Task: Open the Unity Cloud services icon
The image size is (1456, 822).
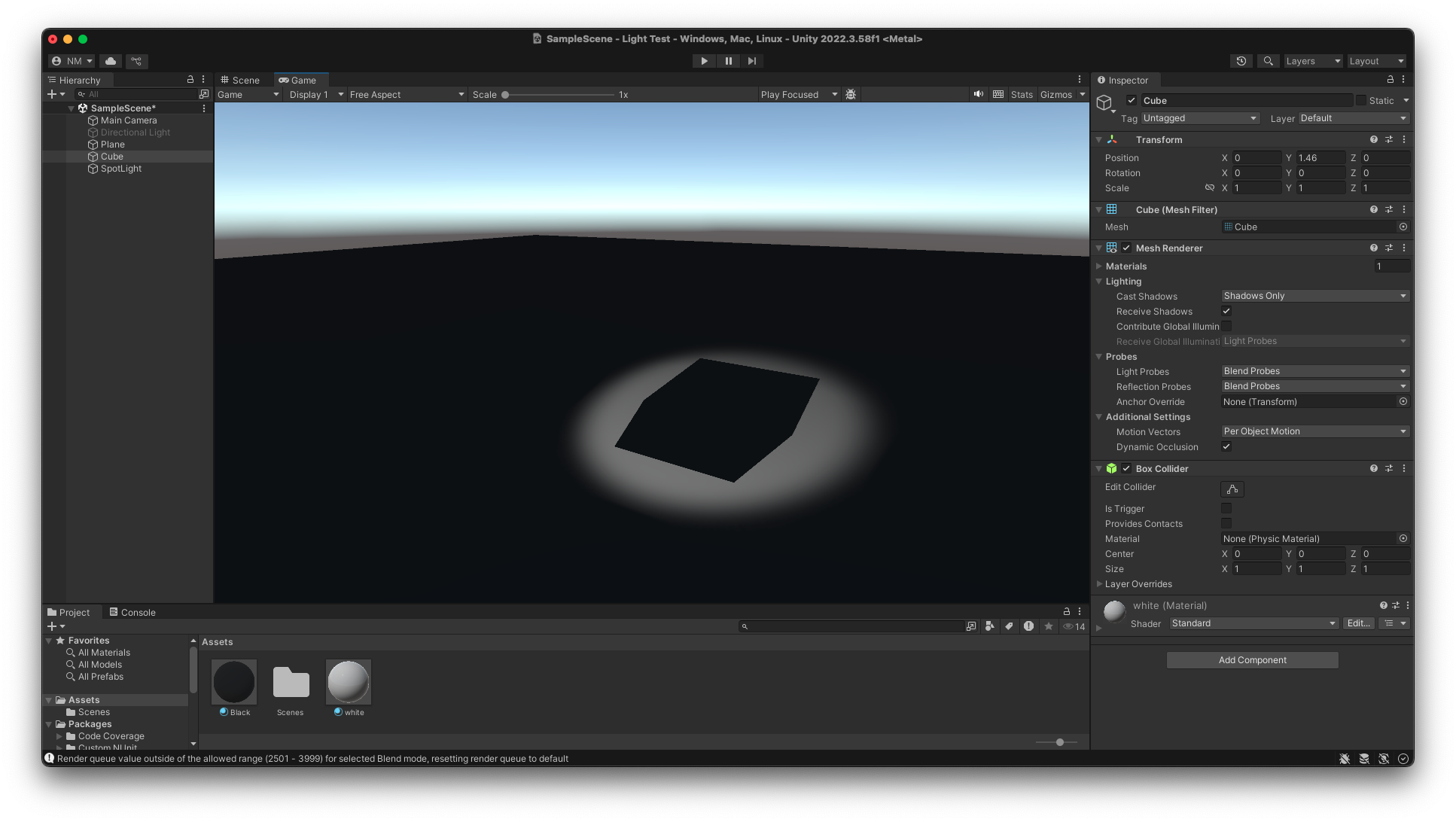Action: pyautogui.click(x=111, y=61)
